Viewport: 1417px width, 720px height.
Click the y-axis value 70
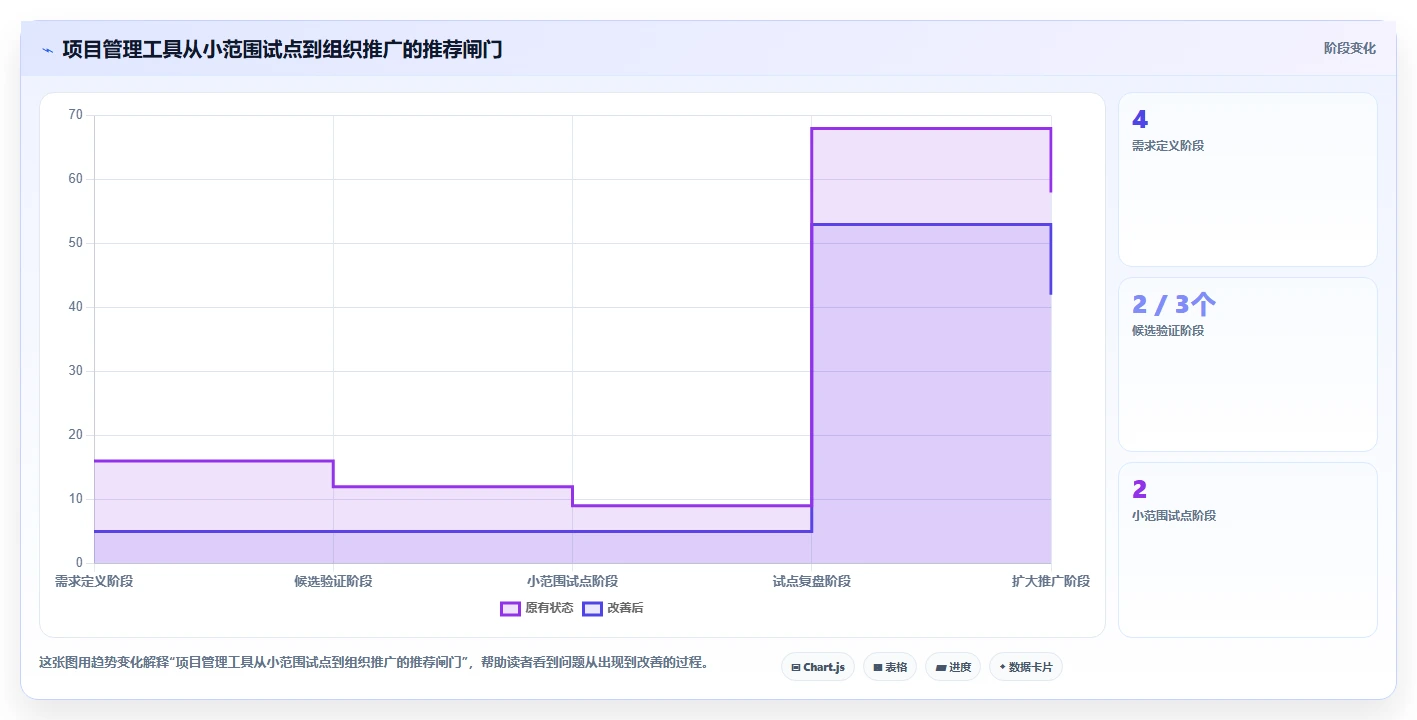[x=76, y=115]
